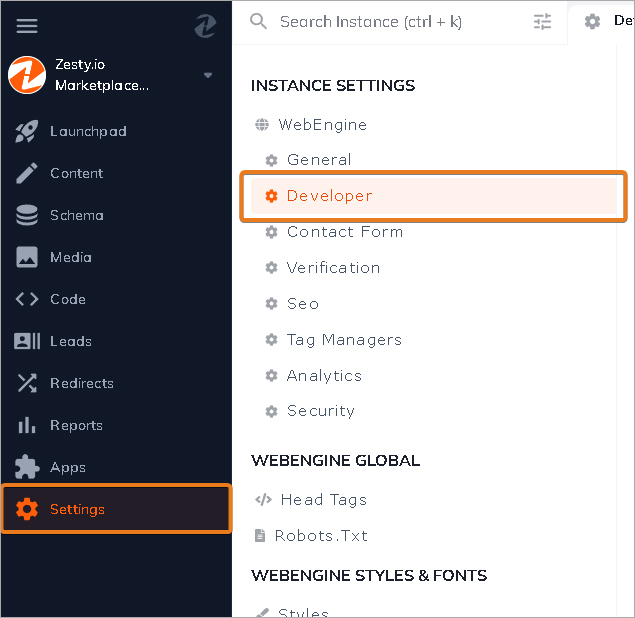Image resolution: width=635 pixels, height=618 pixels.
Task: Click the Leads contact card icon
Action: click(27, 341)
